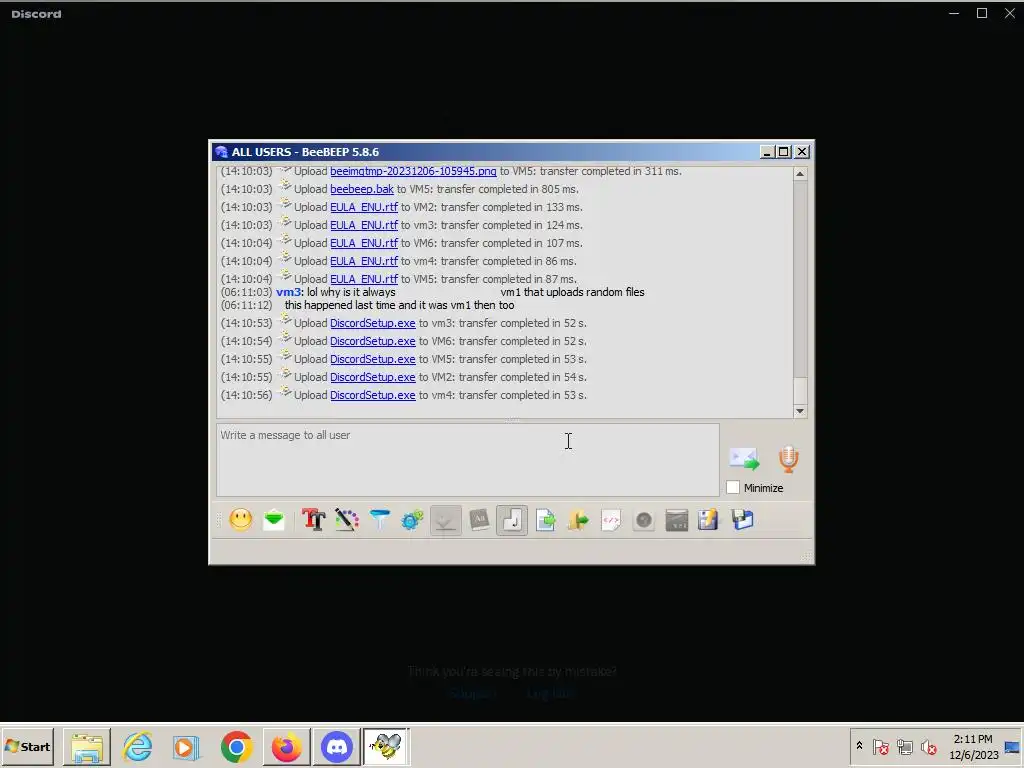Switch to Discord via its taskbar icon

336,746
